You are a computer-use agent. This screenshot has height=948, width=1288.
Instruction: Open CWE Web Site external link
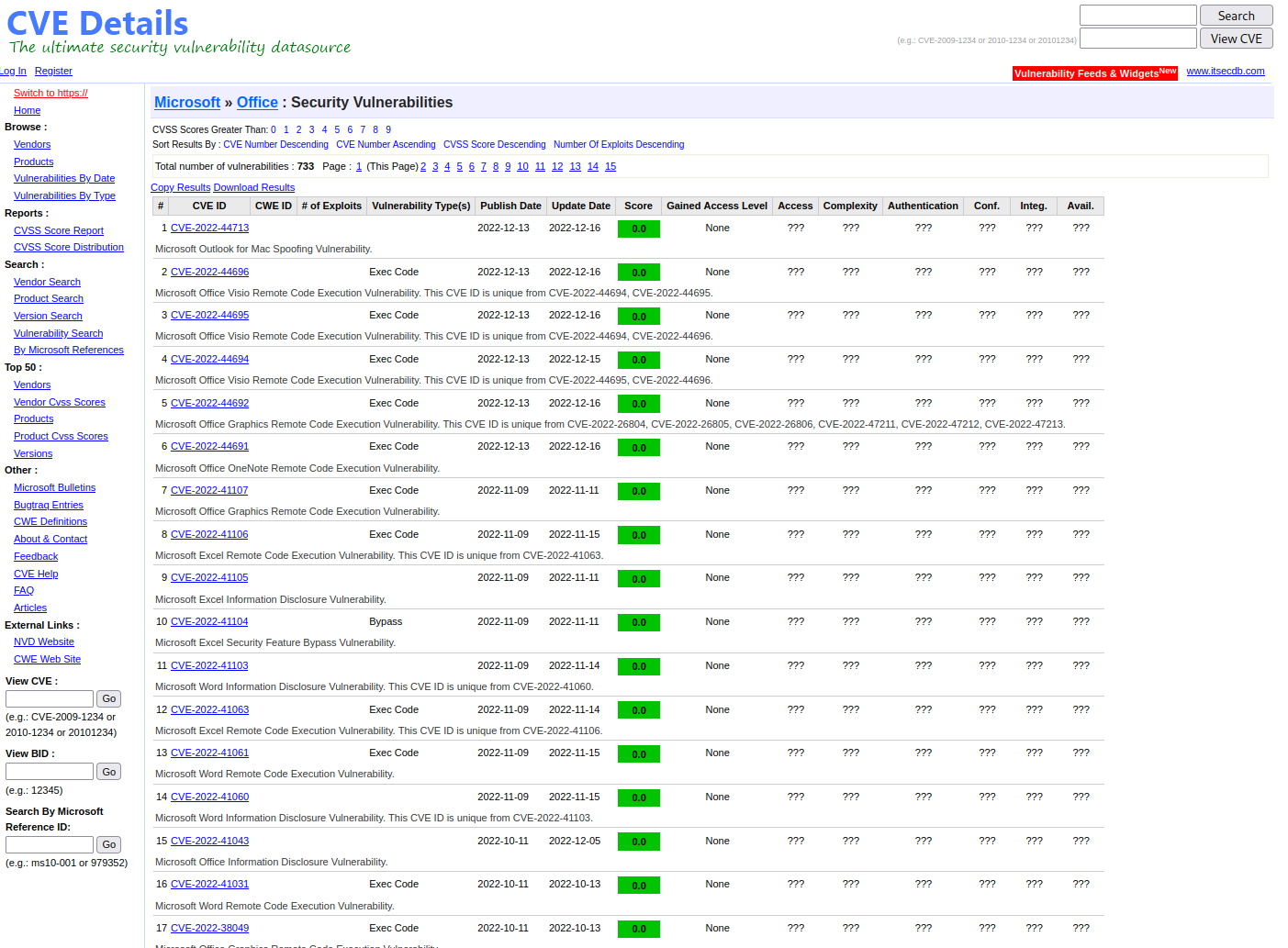click(47, 659)
